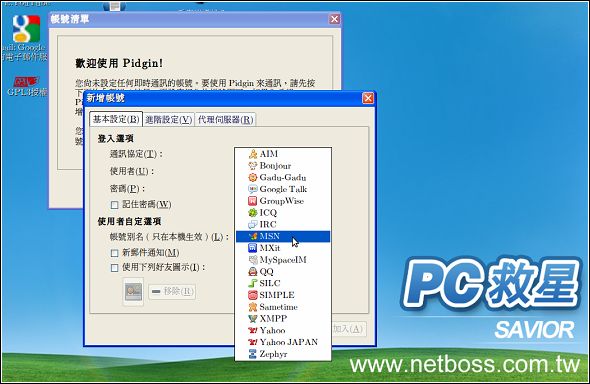The width and height of the screenshot is (590, 384).
Task: Click the buddy icon image thumbnail
Action: (x=133, y=291)
